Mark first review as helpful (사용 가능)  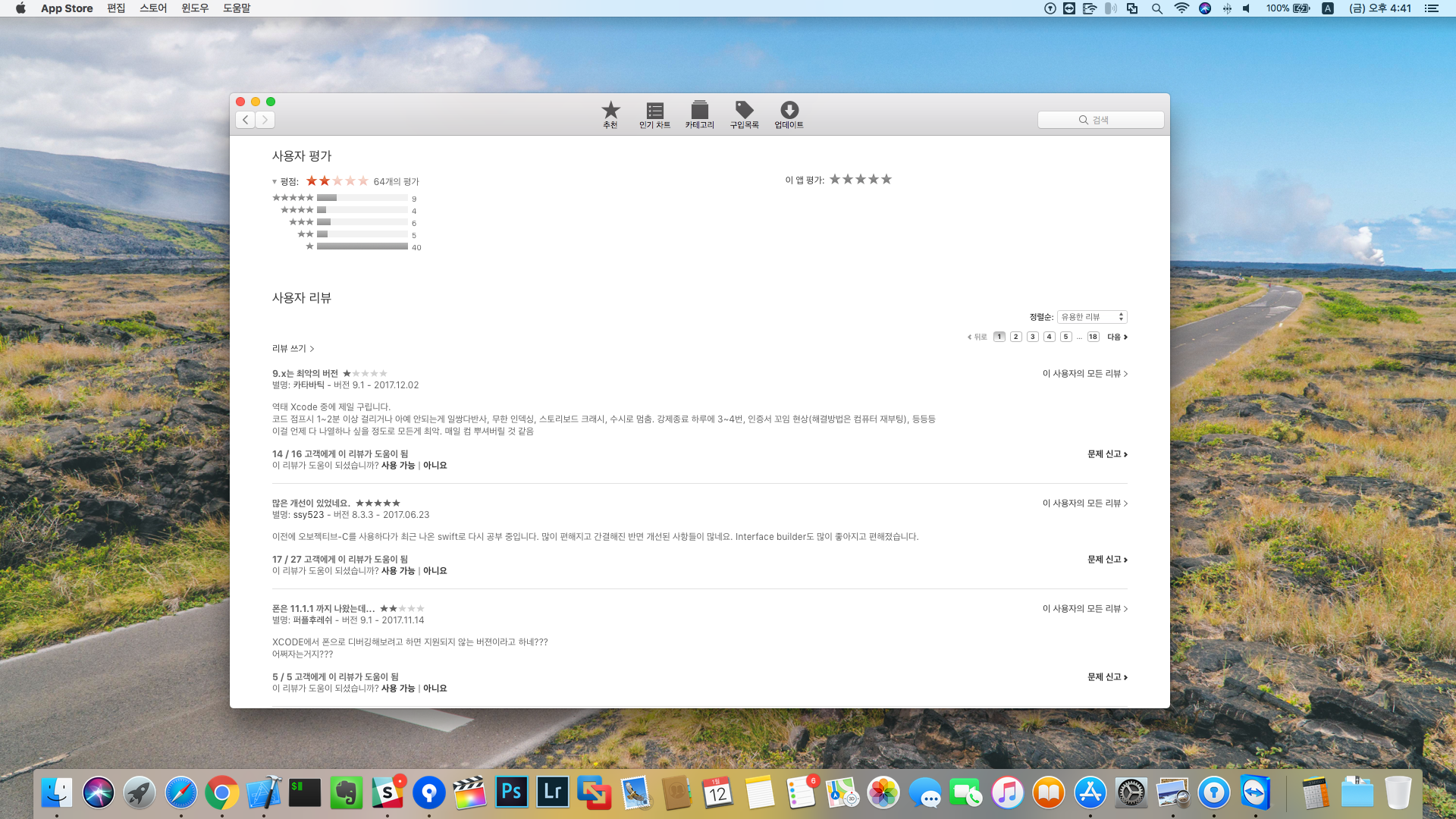point(397,466)
